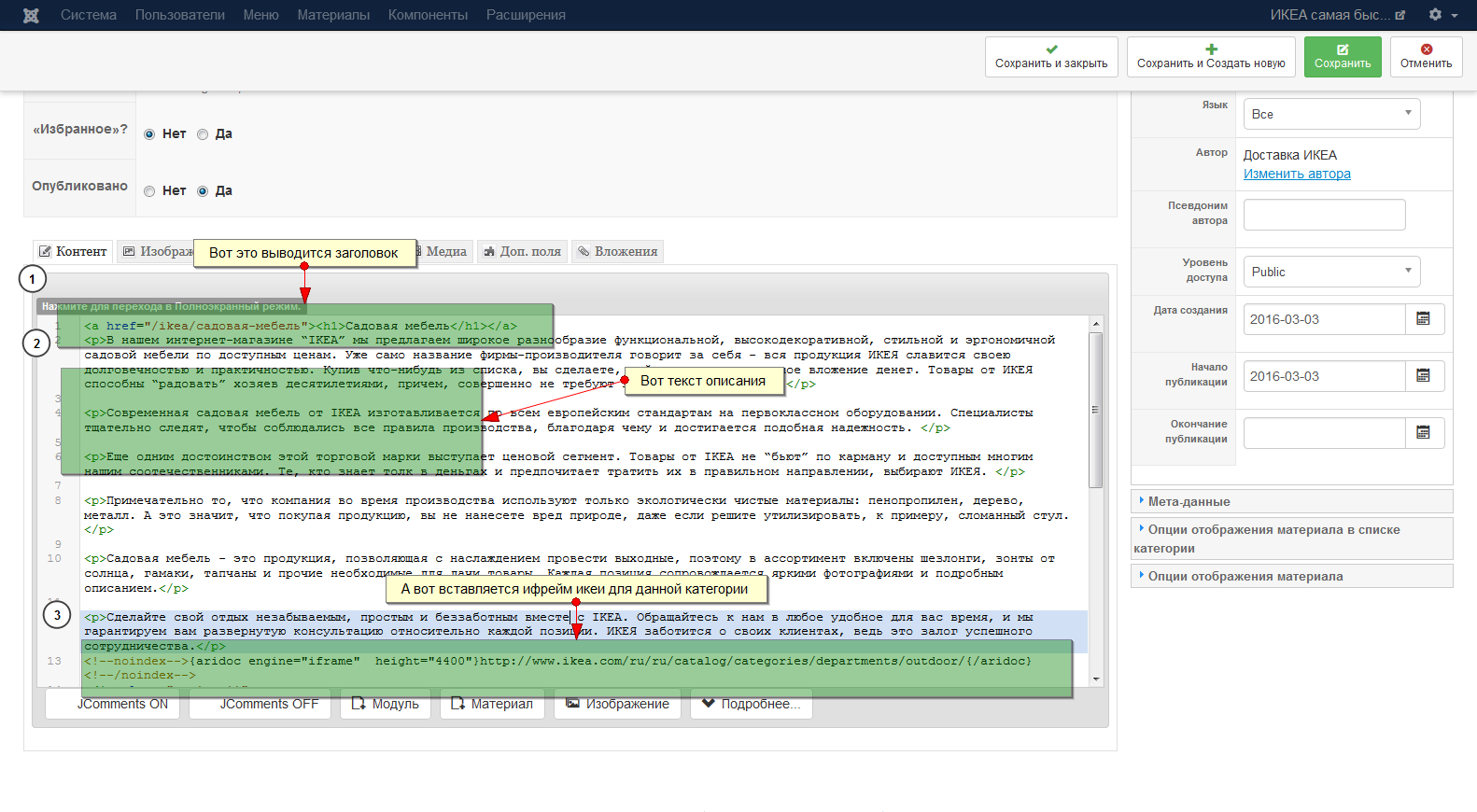Click the Joomla logo icon

(x=31, y=15)
